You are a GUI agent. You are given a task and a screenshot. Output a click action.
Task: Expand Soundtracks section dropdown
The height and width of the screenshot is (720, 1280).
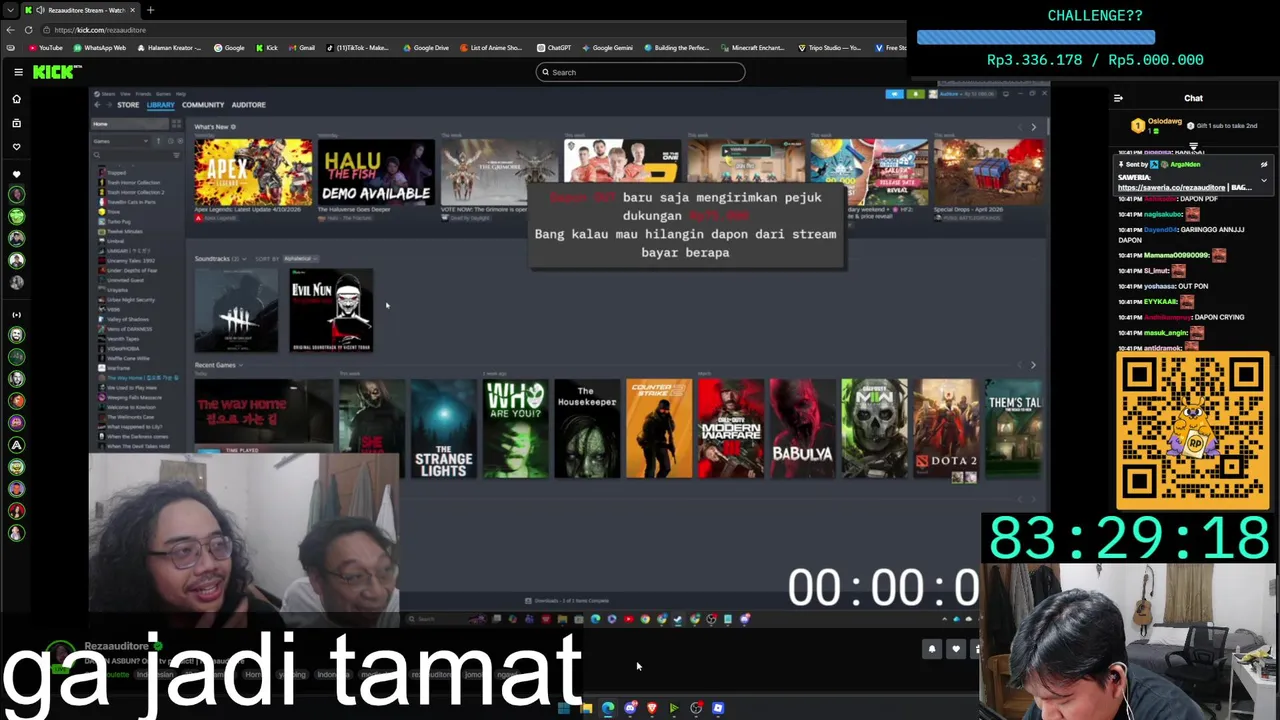243,259
